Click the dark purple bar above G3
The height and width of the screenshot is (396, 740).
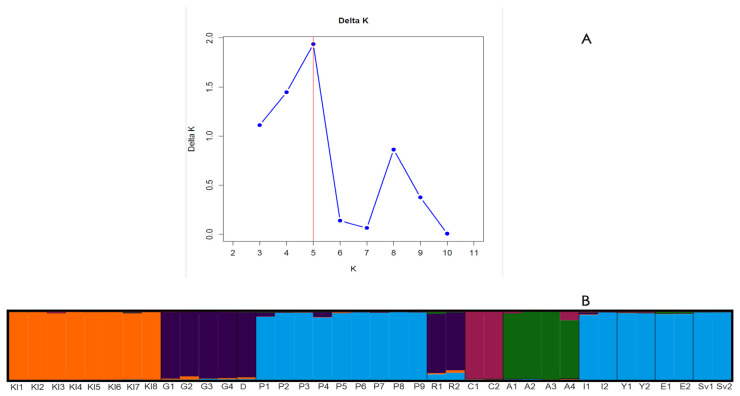208,345
